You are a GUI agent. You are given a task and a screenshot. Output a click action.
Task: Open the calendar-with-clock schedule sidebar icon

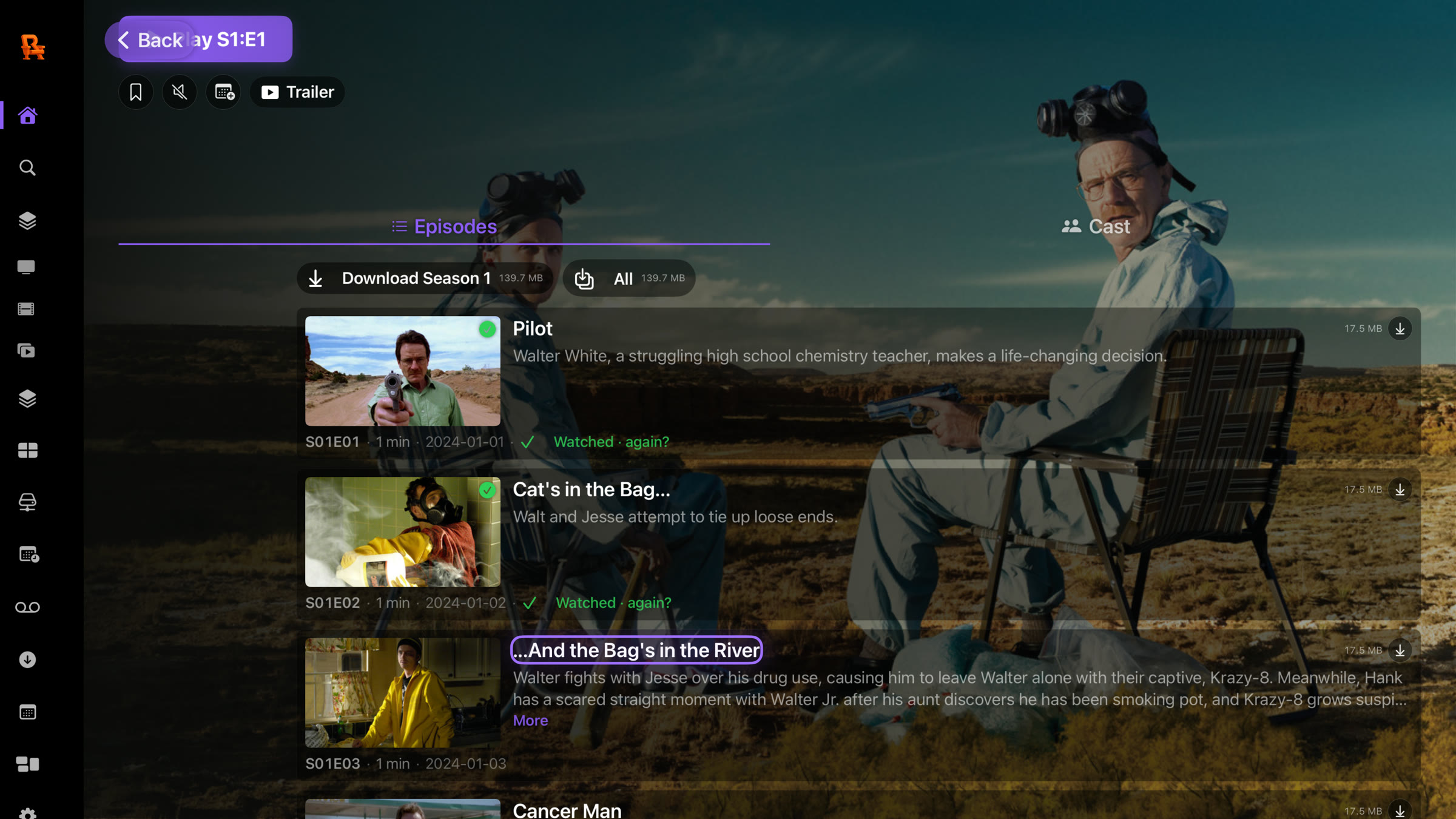click(29, 554)
